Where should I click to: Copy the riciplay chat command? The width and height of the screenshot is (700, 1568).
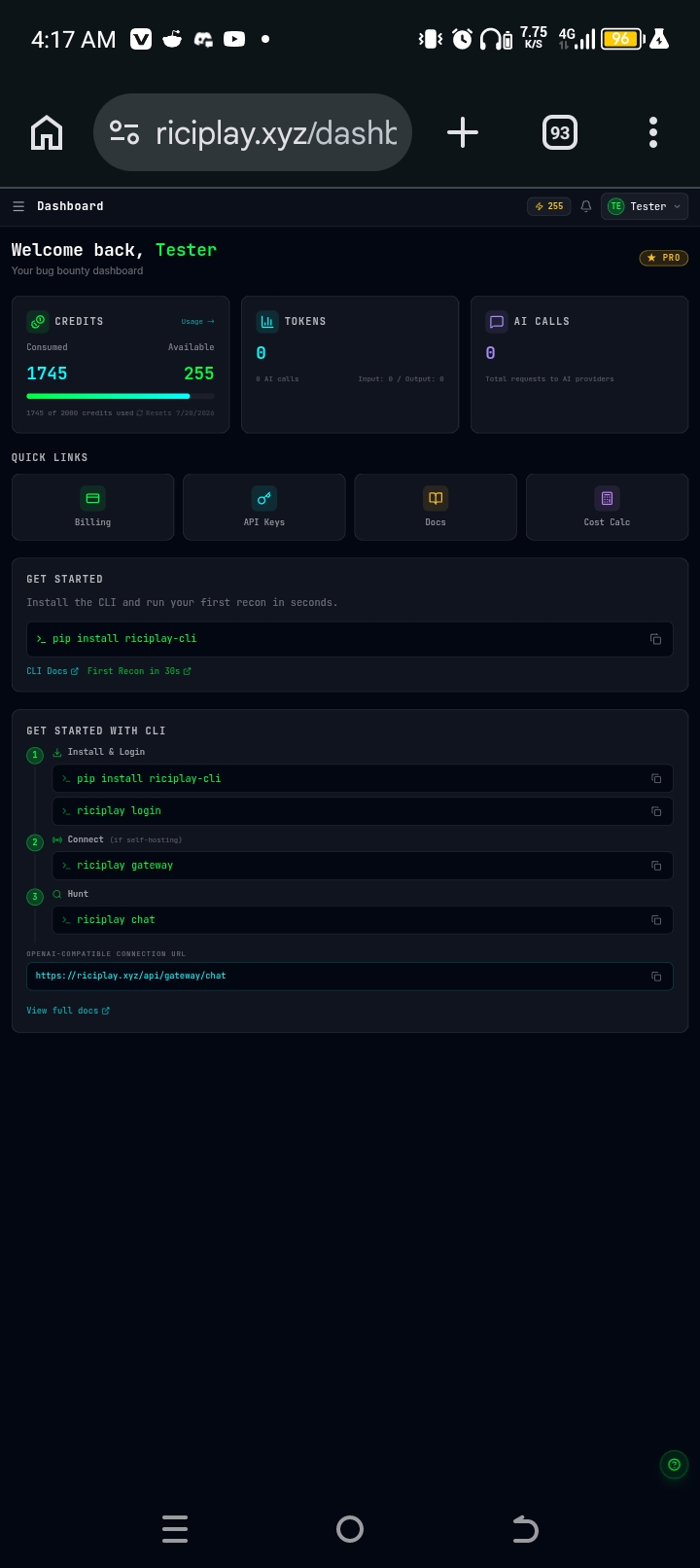[656, 920]
